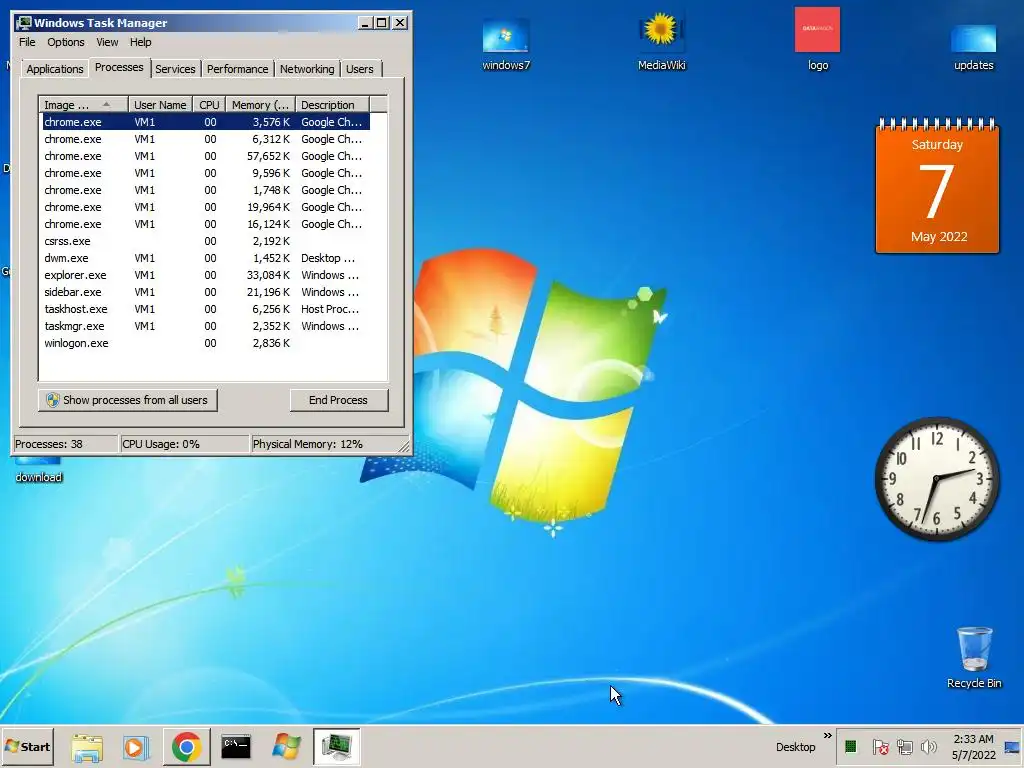1024x768 pixels.
Task: Open Windows Explorer from the taskbar
Action: (x=87, y=747)
